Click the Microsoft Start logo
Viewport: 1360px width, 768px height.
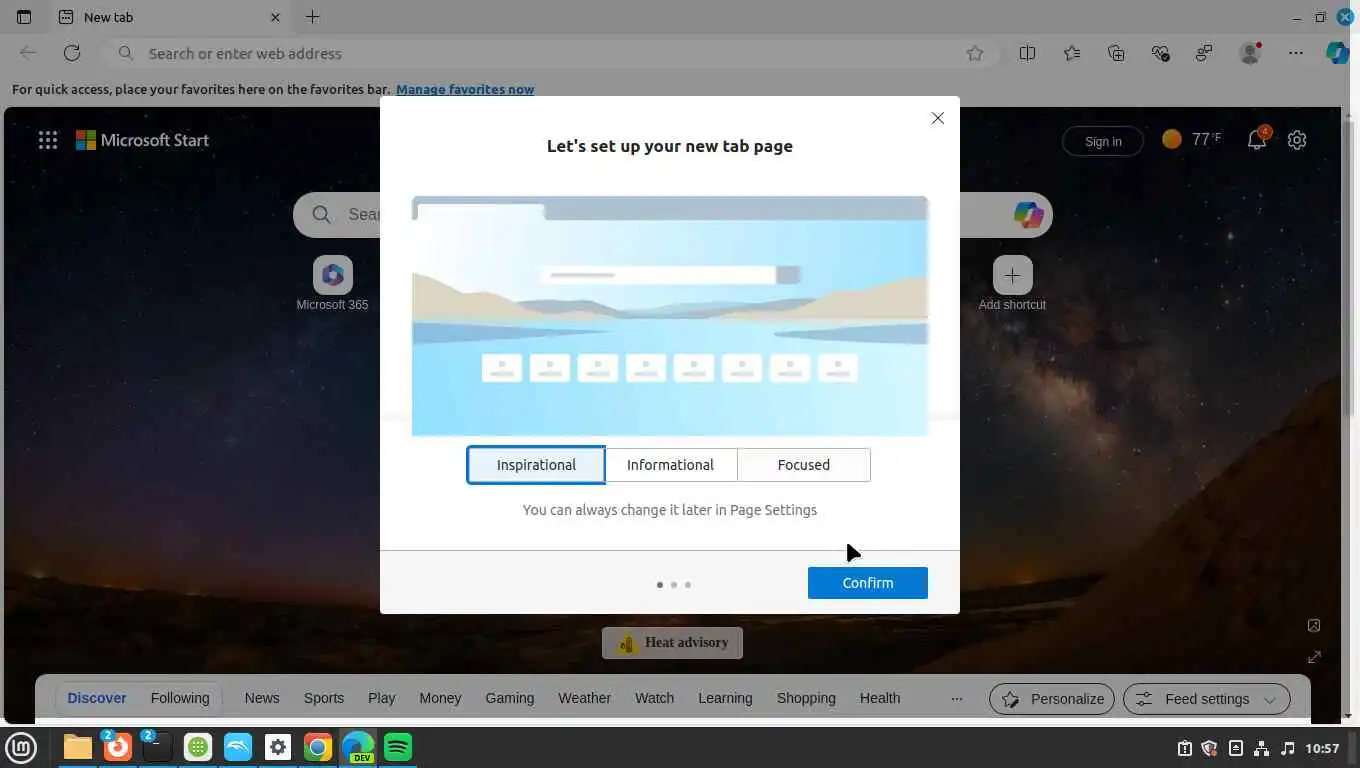142,140
